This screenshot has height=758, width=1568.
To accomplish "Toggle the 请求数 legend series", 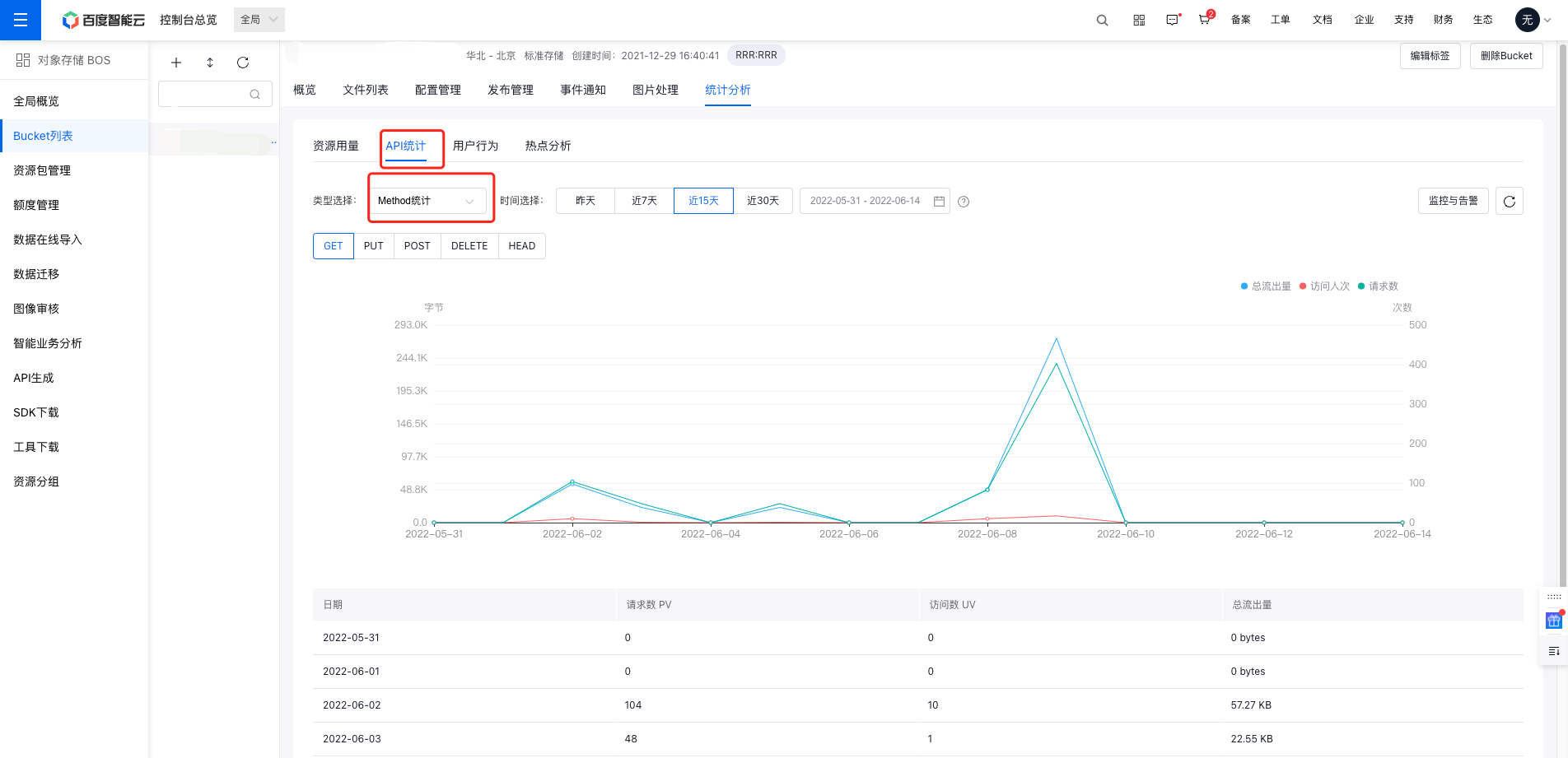I will coord(1378,286).
